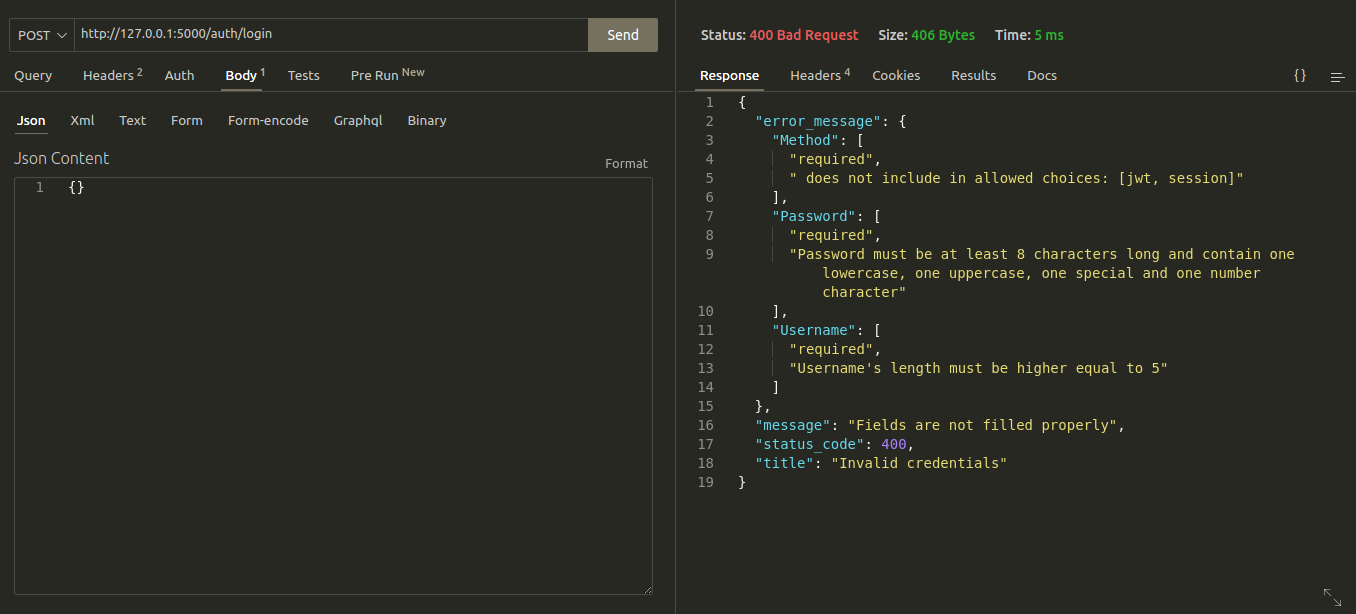Image resolution: width=1356 pixels, height=614 pixels.
Task: Click the request URL field
Action: click(x=331, y=34)
